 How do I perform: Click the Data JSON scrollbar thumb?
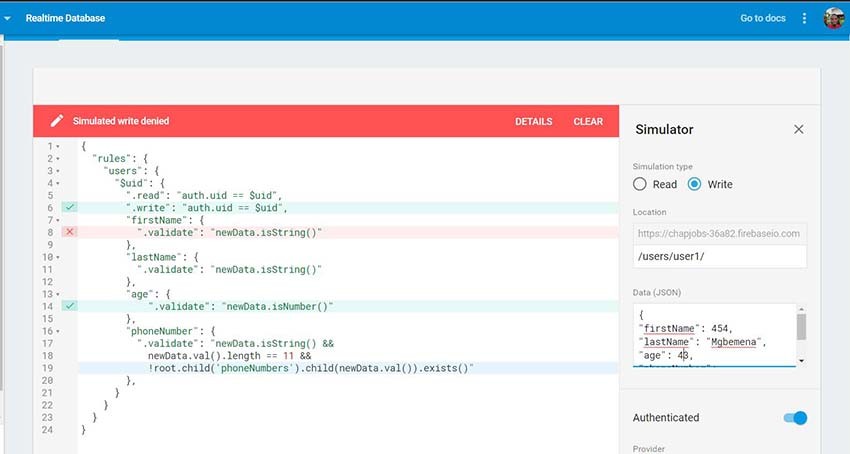pyautogui.click(x=801, y=327)
